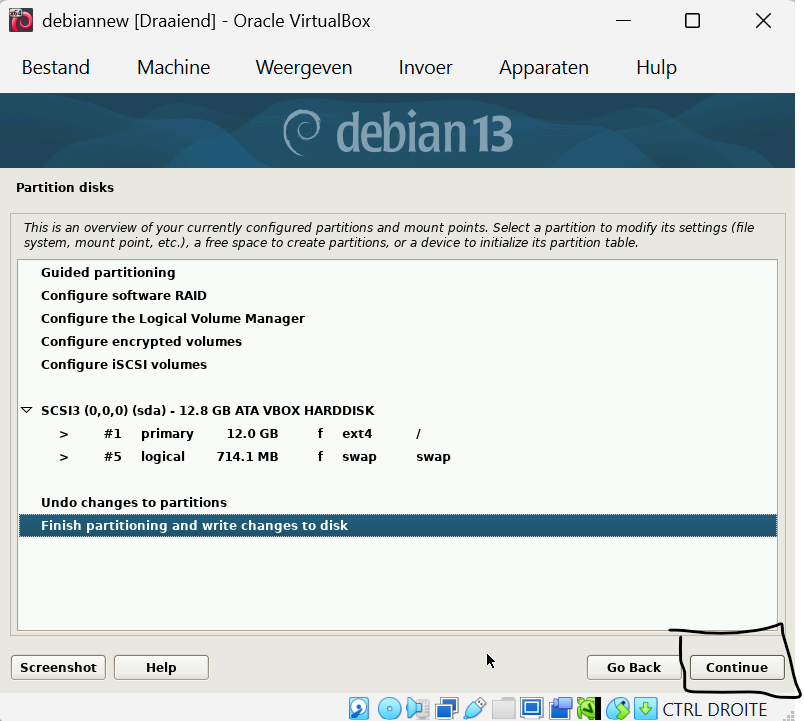This screenshot has width=804, height=721.
Task: Open the Bestand menu
Action: (55, 67)
